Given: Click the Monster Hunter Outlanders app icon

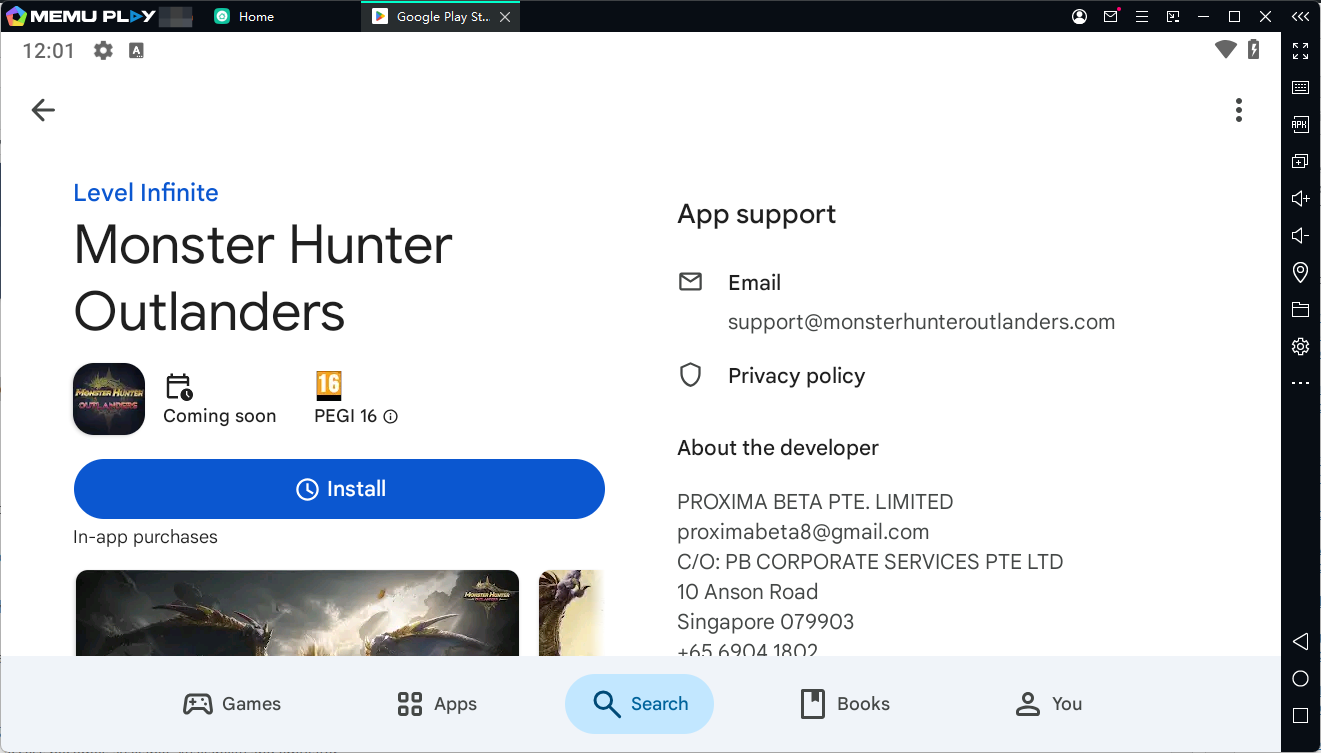Looking at the screenshot, I should (x=109, y=399).
